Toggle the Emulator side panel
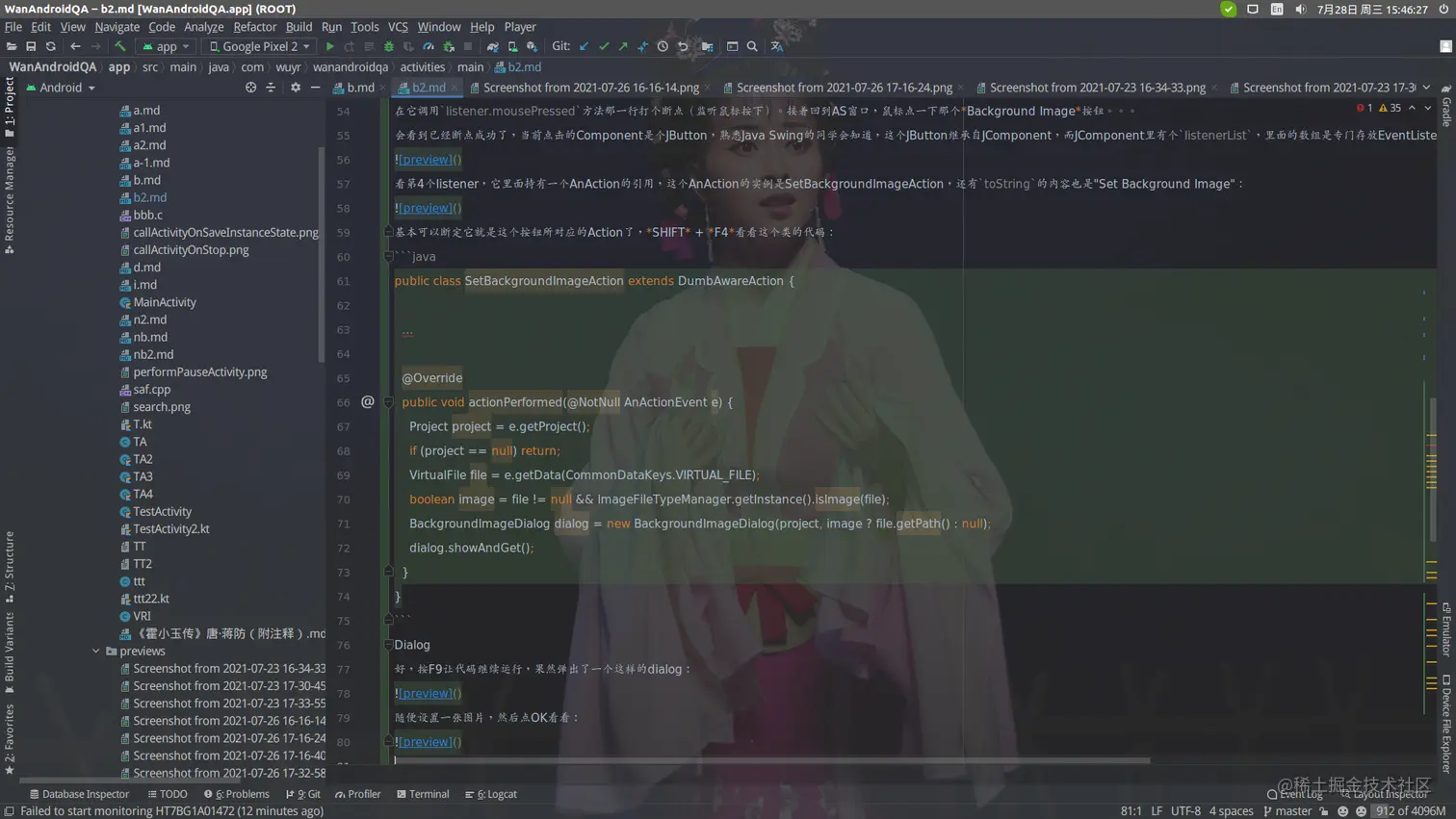 click(x=1446, y=629)
